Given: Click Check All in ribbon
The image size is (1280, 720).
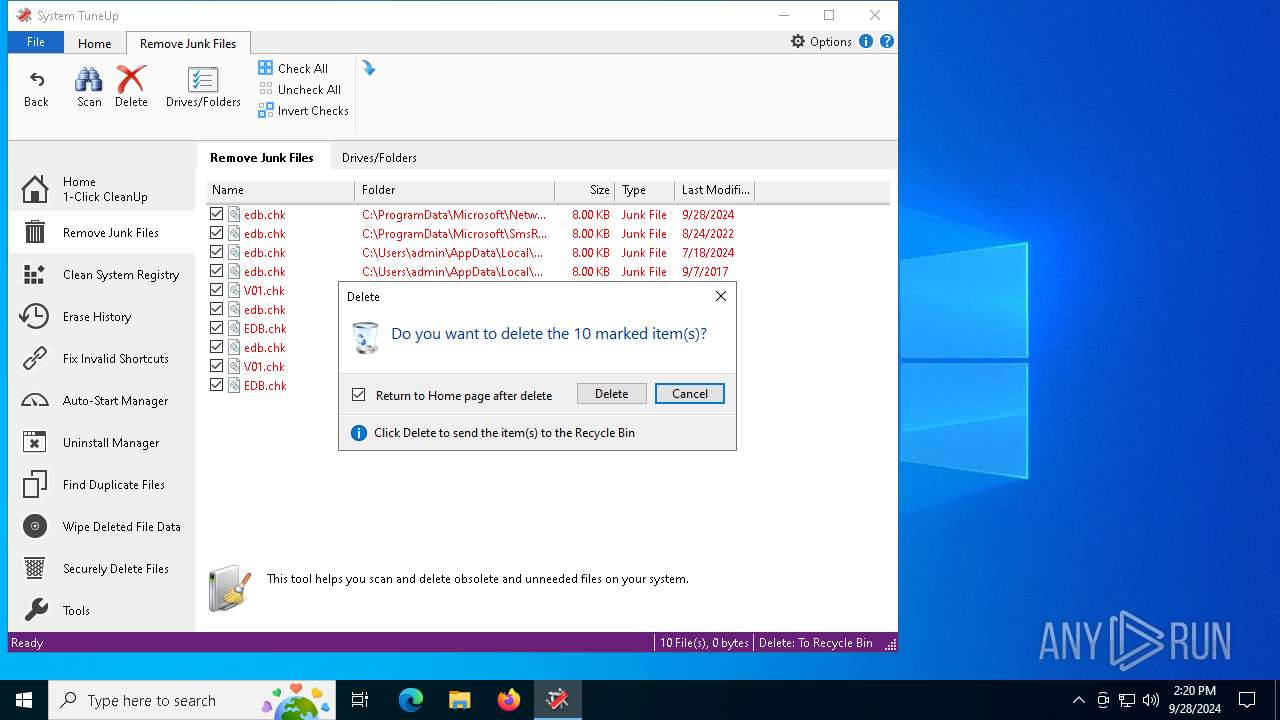Looking at the screenshot, I should click(x=293, y=68).
